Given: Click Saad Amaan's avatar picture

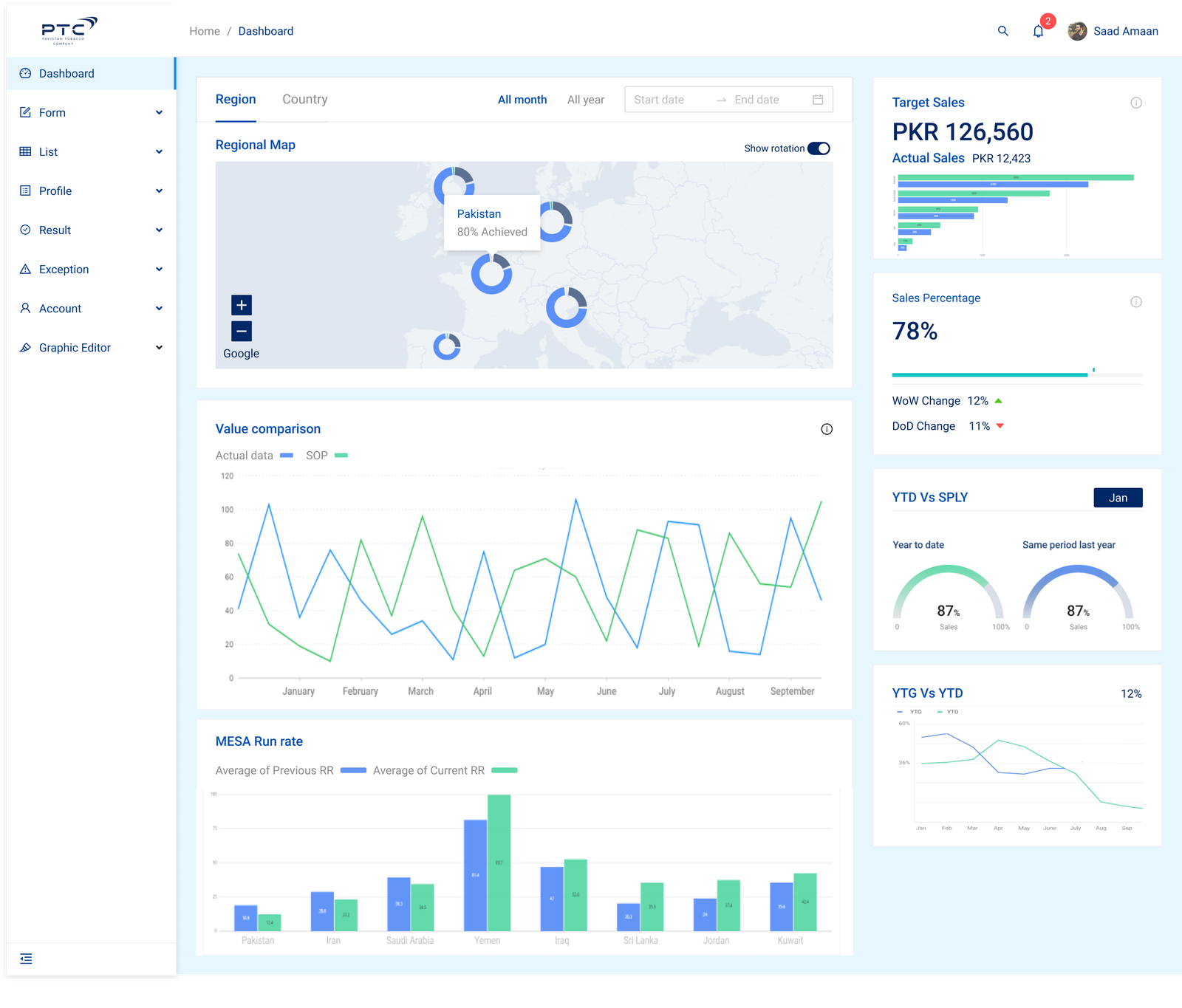Looking at the screenshot, I should tap(1077, 31).
